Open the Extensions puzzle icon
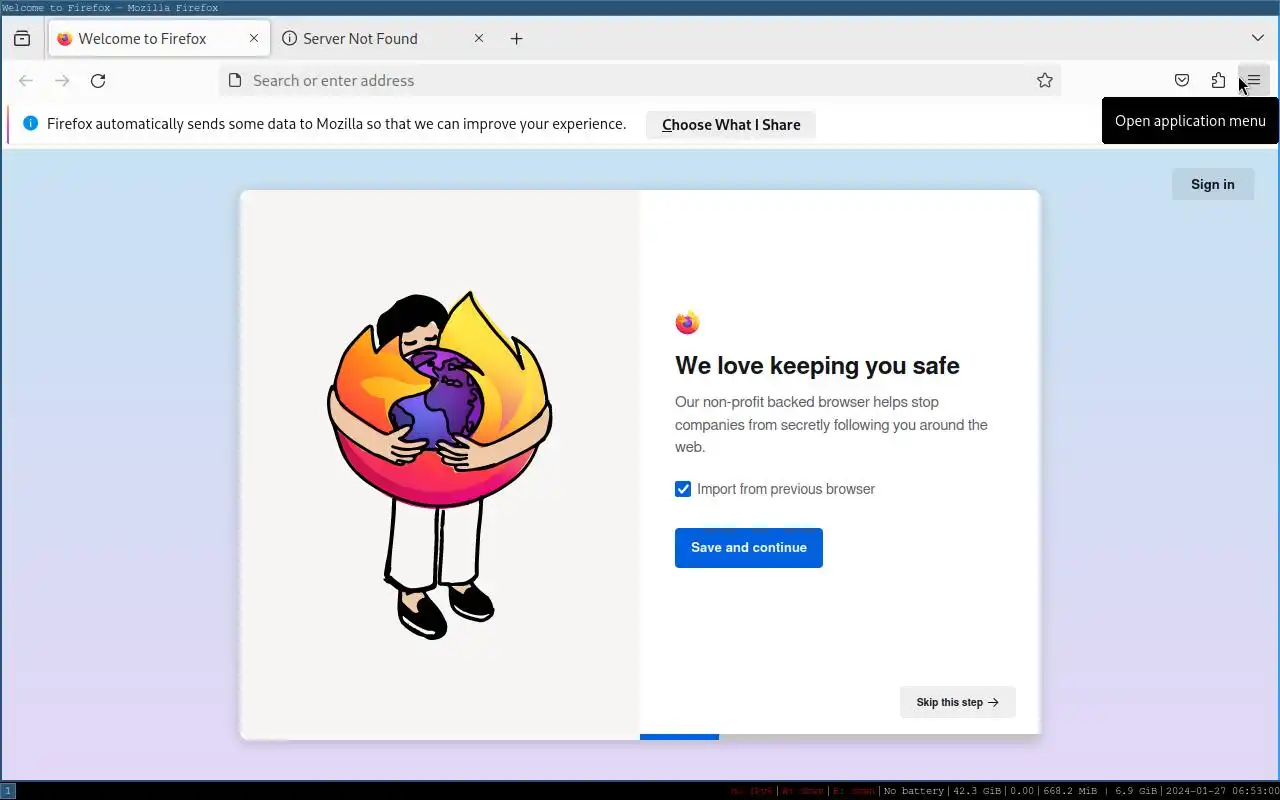 [x=1218, y=80]
